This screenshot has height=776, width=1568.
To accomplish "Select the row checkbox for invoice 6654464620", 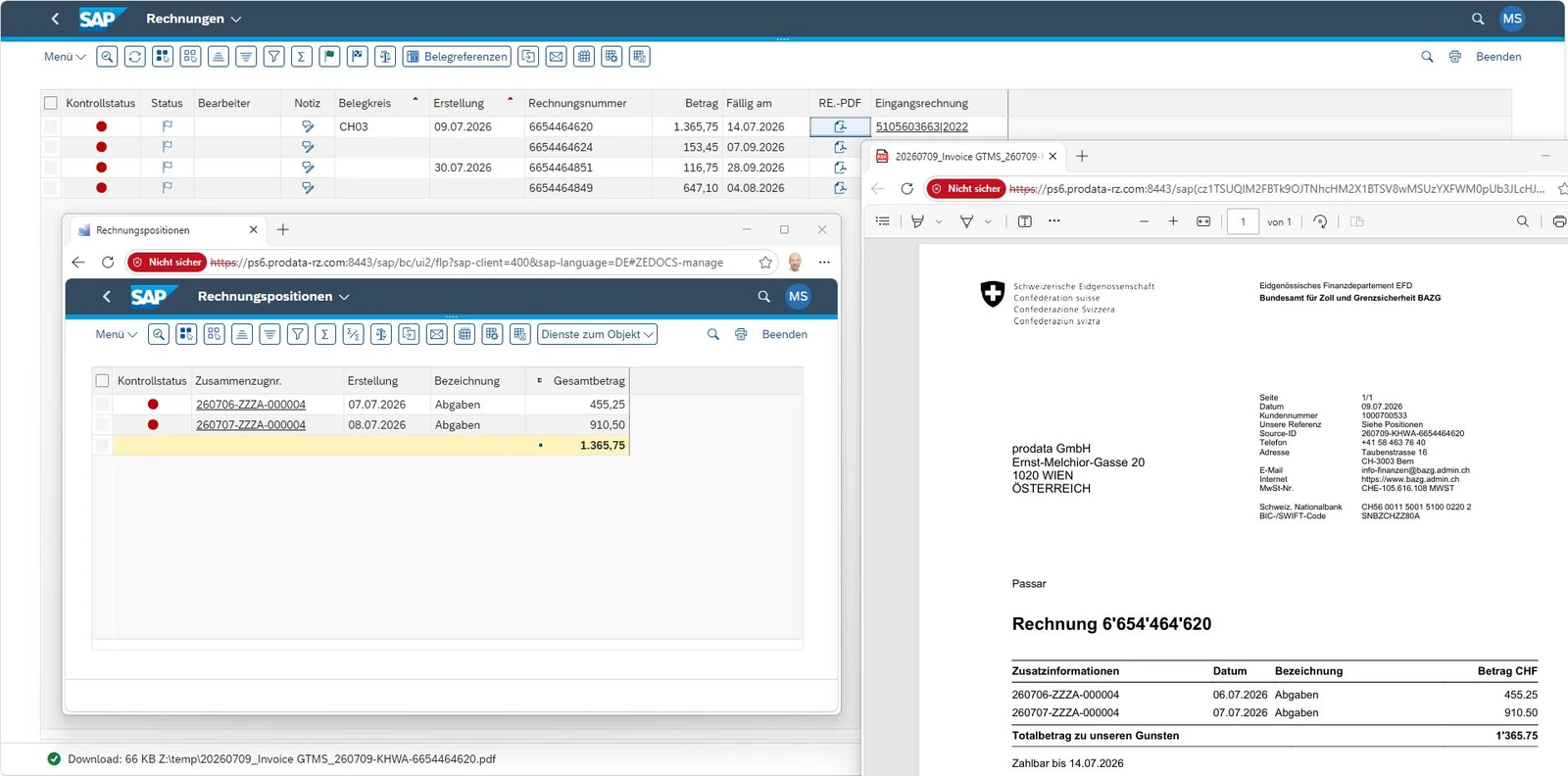I will click(x=51, y=126).
